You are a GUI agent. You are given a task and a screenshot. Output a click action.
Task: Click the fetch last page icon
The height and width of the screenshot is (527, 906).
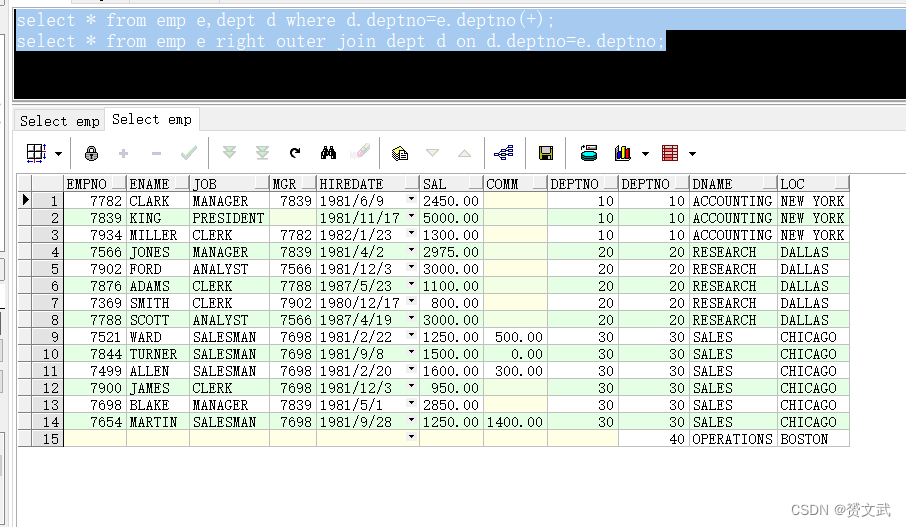[262, 153]
